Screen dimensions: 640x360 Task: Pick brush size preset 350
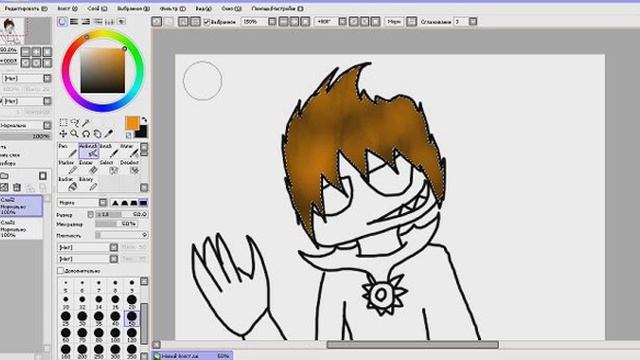coord(131,351)
